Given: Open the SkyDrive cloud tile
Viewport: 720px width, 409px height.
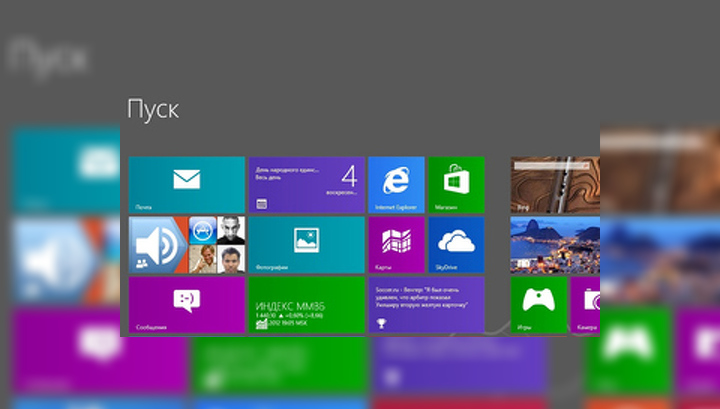Looking at the screenshot, I should [456, 245].
